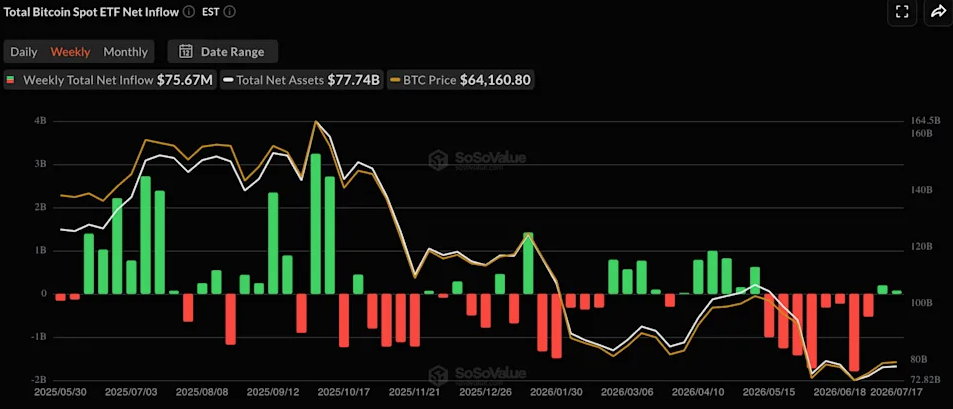Click the 2026/01/30 axis date label
The image size is (953, 409).
(x=557, y=393)
